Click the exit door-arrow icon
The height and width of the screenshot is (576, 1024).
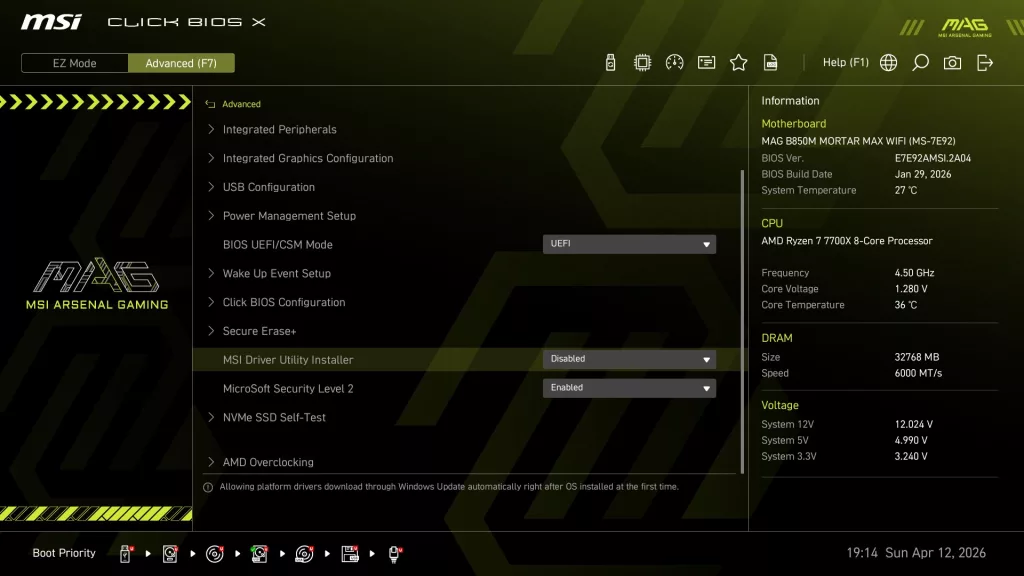point(985,63)
